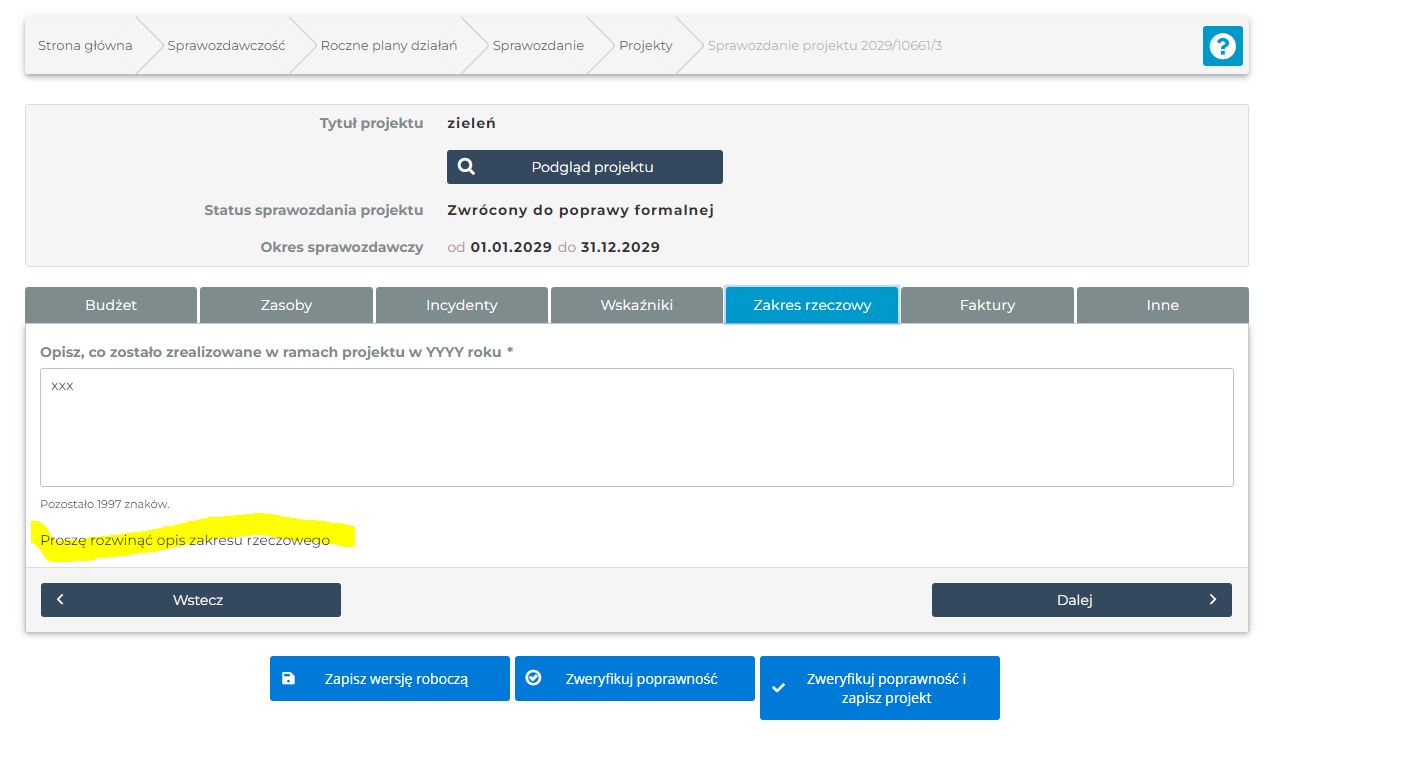Click circled checkmark icon on Zweryfikuj poprawność
The image size is (1406, 763).
pyautogui.click(x=534, y=678)
